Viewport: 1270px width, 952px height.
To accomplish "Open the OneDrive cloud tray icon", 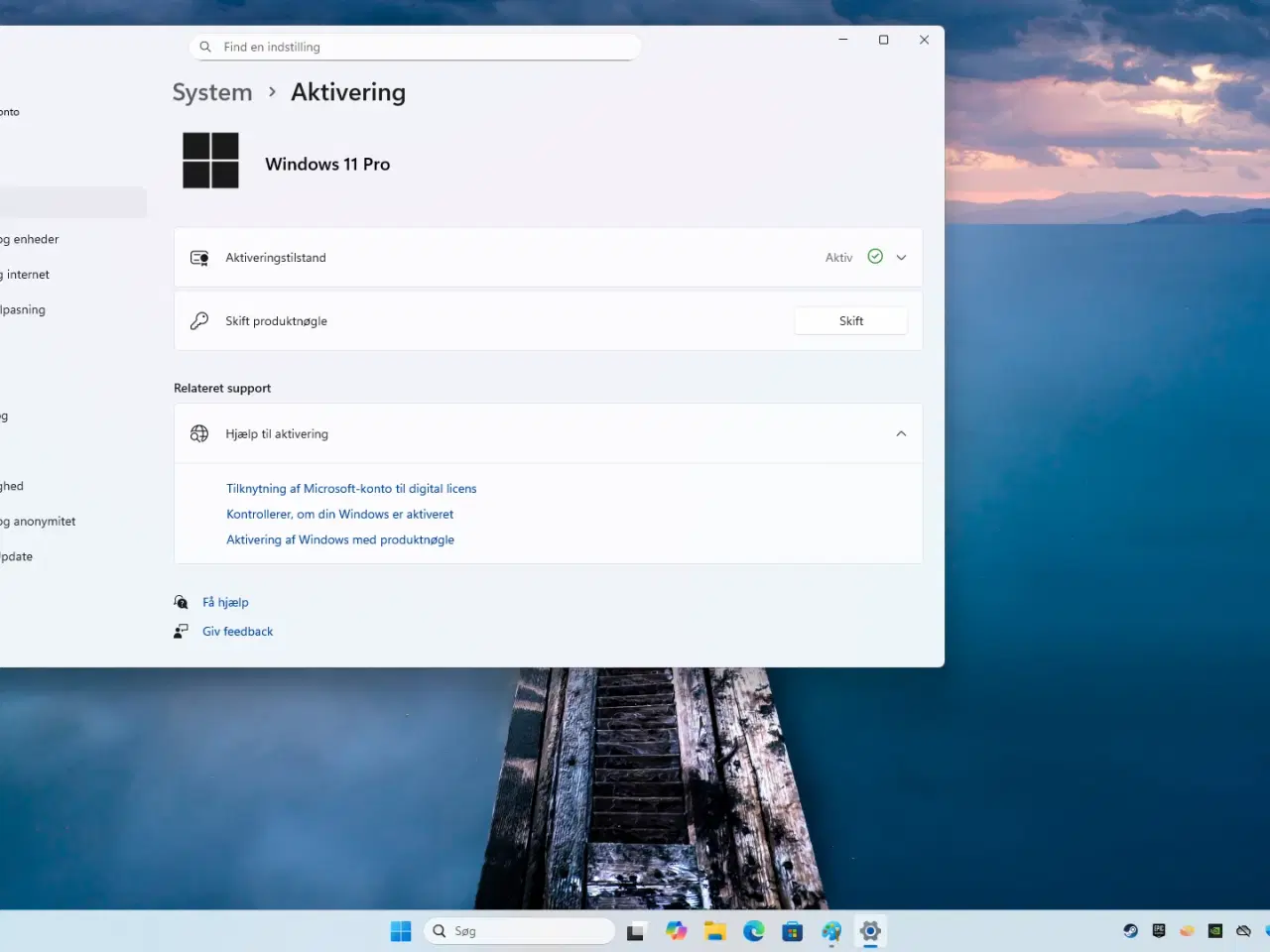I will tap(1243, 931).
